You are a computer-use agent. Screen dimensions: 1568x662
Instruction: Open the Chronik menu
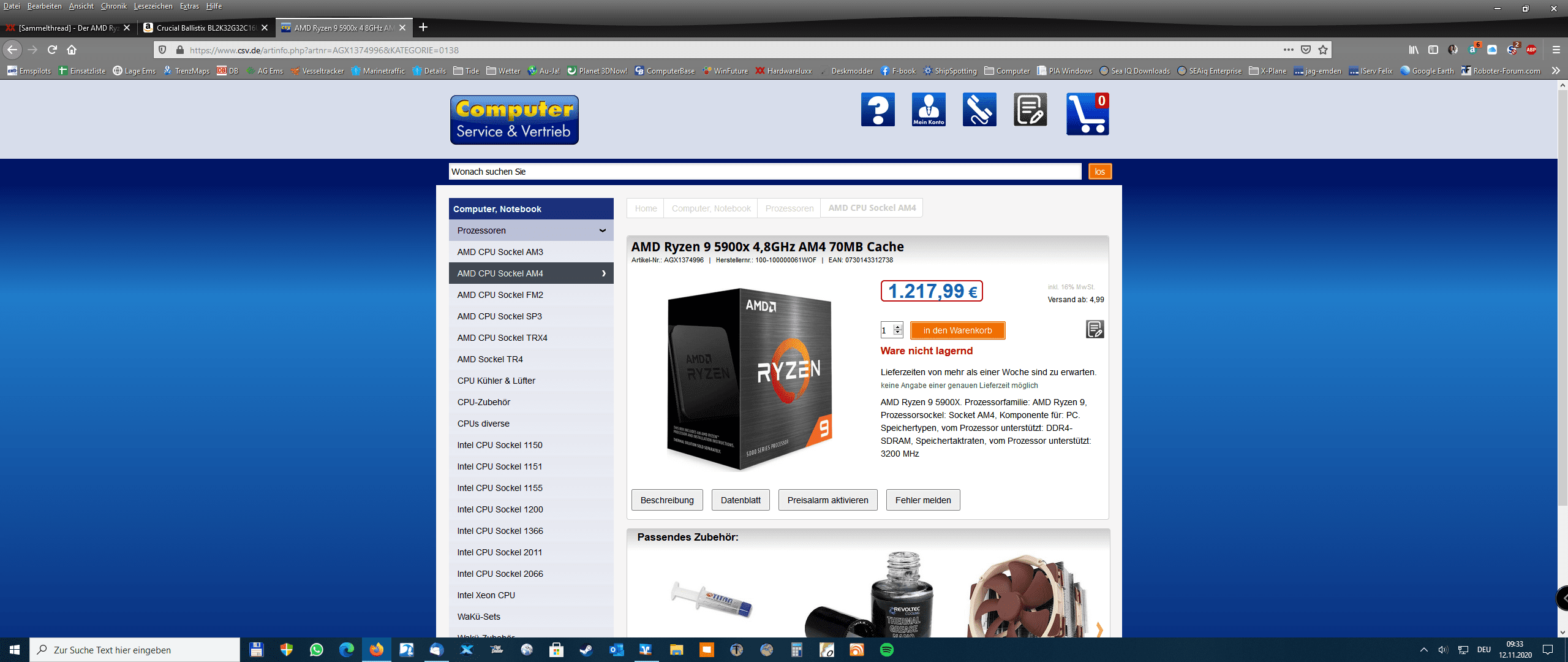tap(114, 6)
